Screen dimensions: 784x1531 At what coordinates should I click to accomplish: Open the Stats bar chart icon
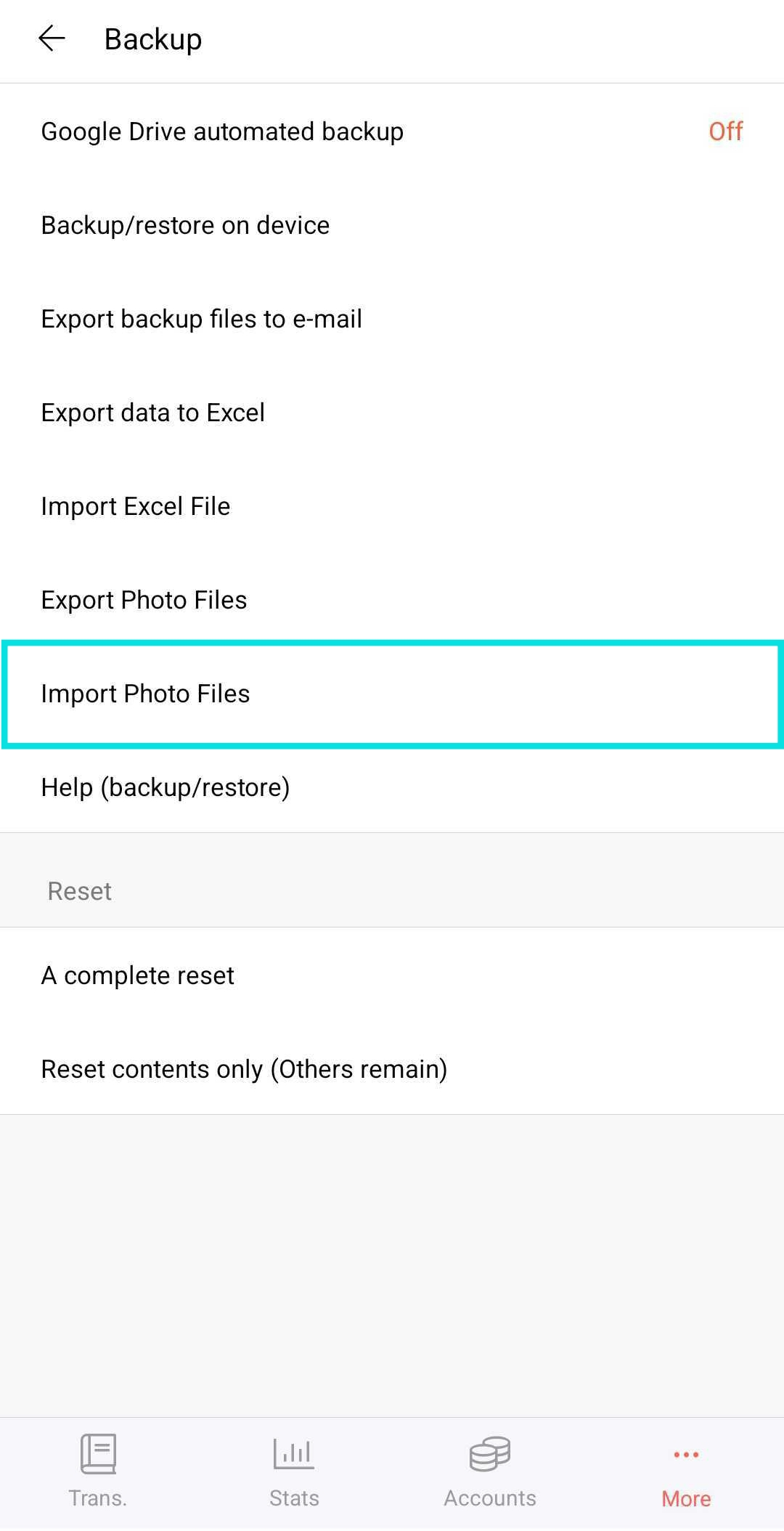[294, 1453]
